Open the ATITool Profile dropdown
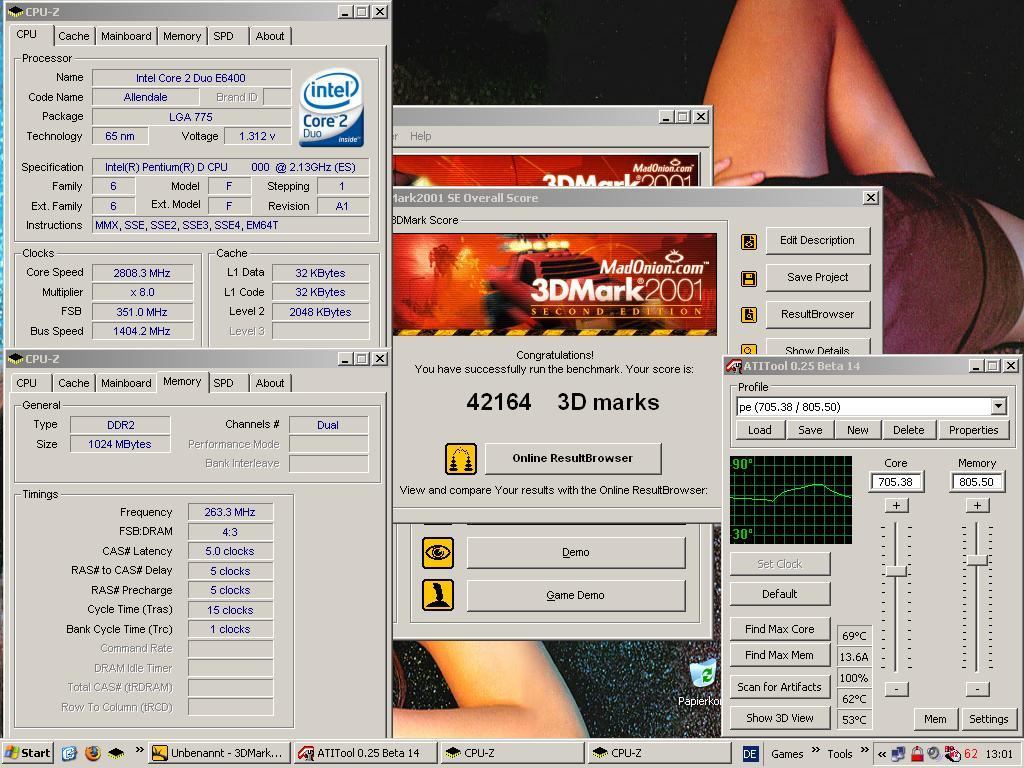The image size is (1024, 768). (x=998, y=407)
